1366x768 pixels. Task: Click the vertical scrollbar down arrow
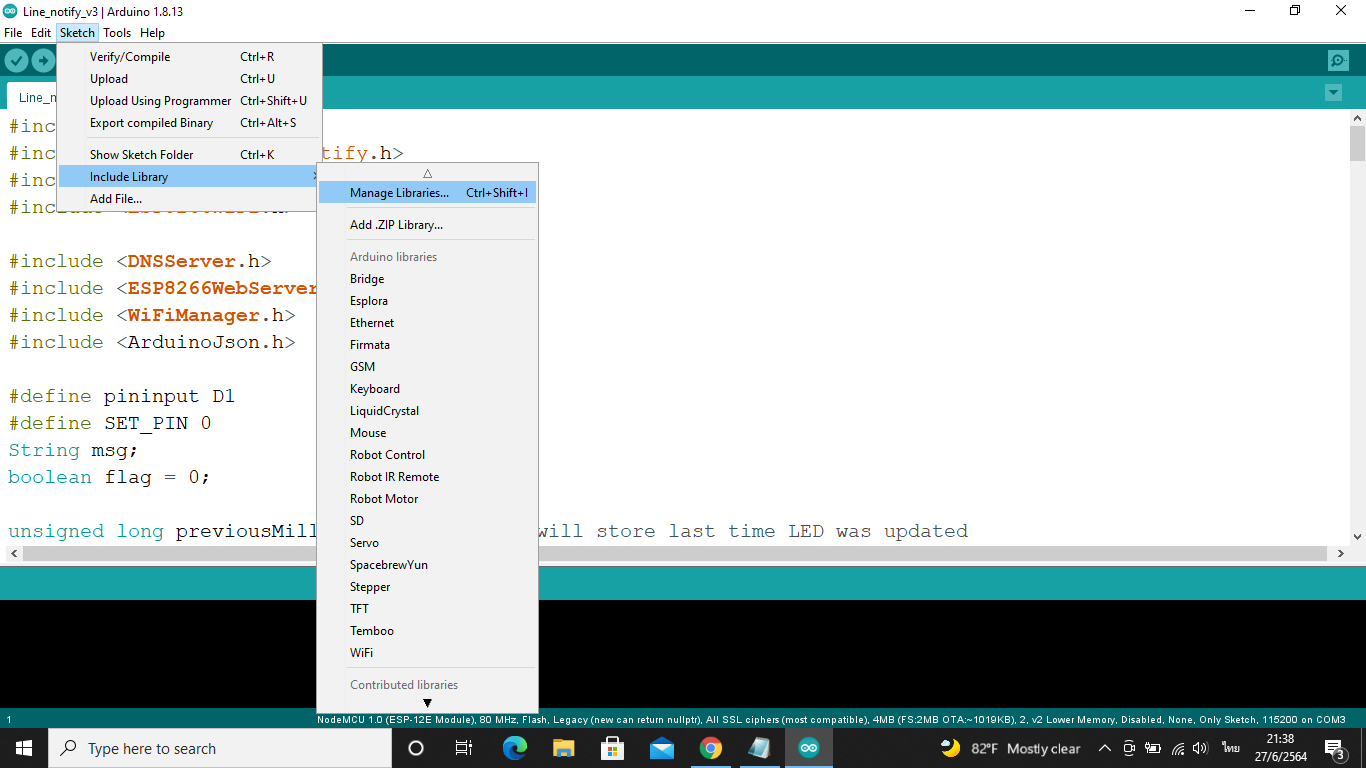click(x=1357, y=537)
